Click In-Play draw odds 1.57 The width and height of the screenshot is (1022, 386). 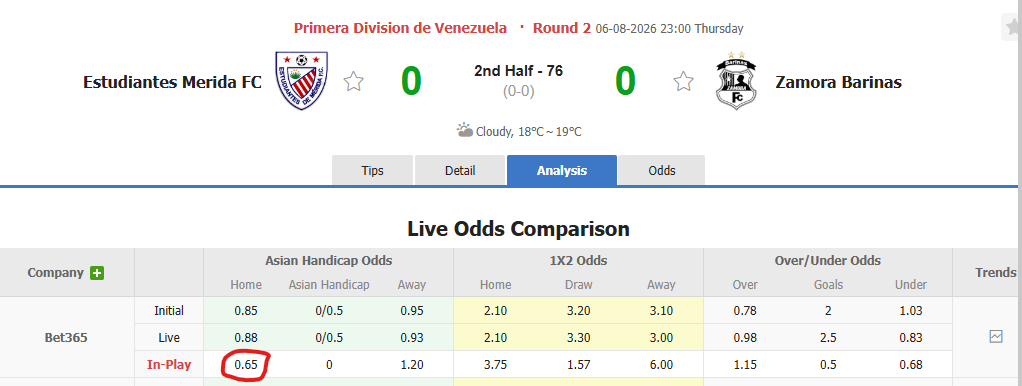click(x=578, y=365)
